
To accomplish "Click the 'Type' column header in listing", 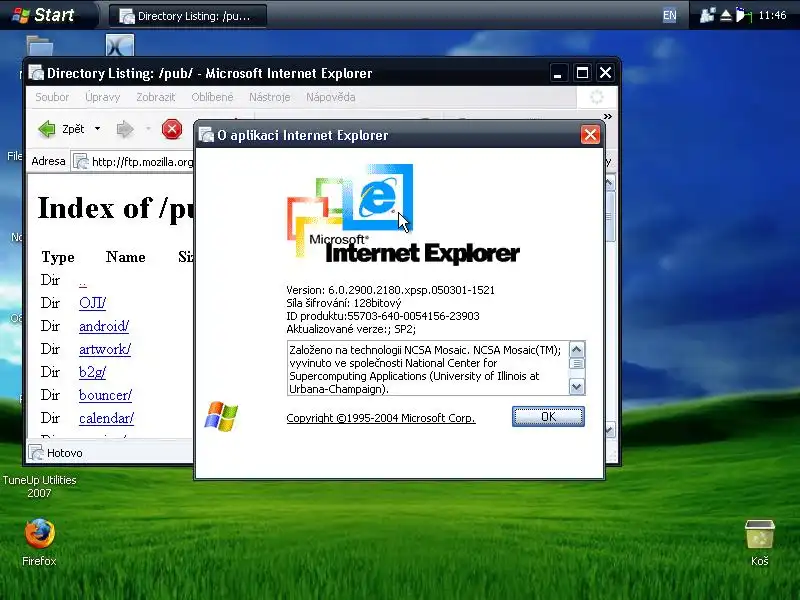I will coord(58,257).
